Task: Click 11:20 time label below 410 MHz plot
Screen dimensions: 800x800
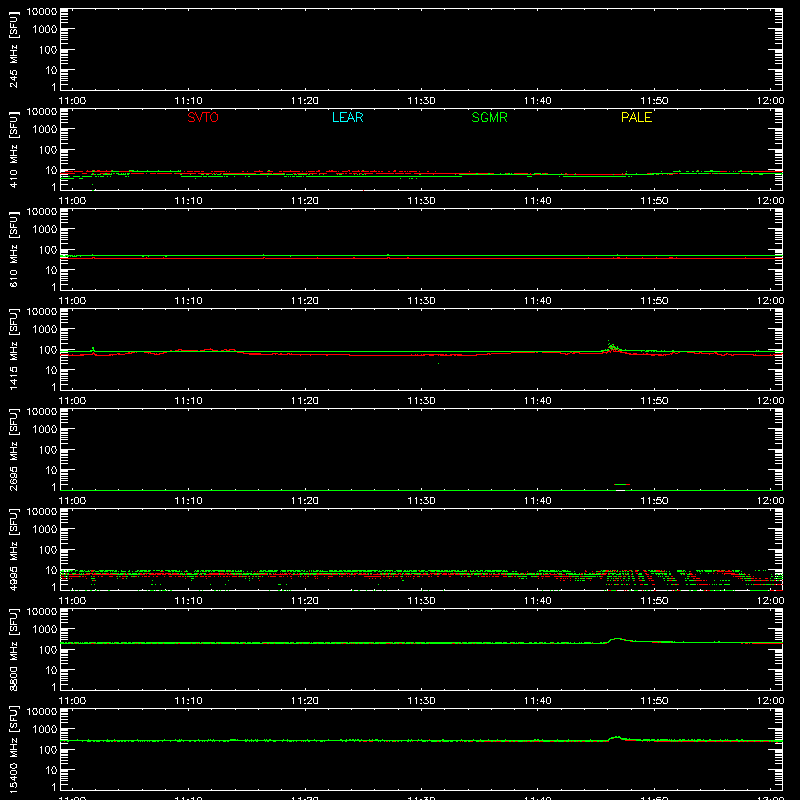Action: click(x=305, y=201)
